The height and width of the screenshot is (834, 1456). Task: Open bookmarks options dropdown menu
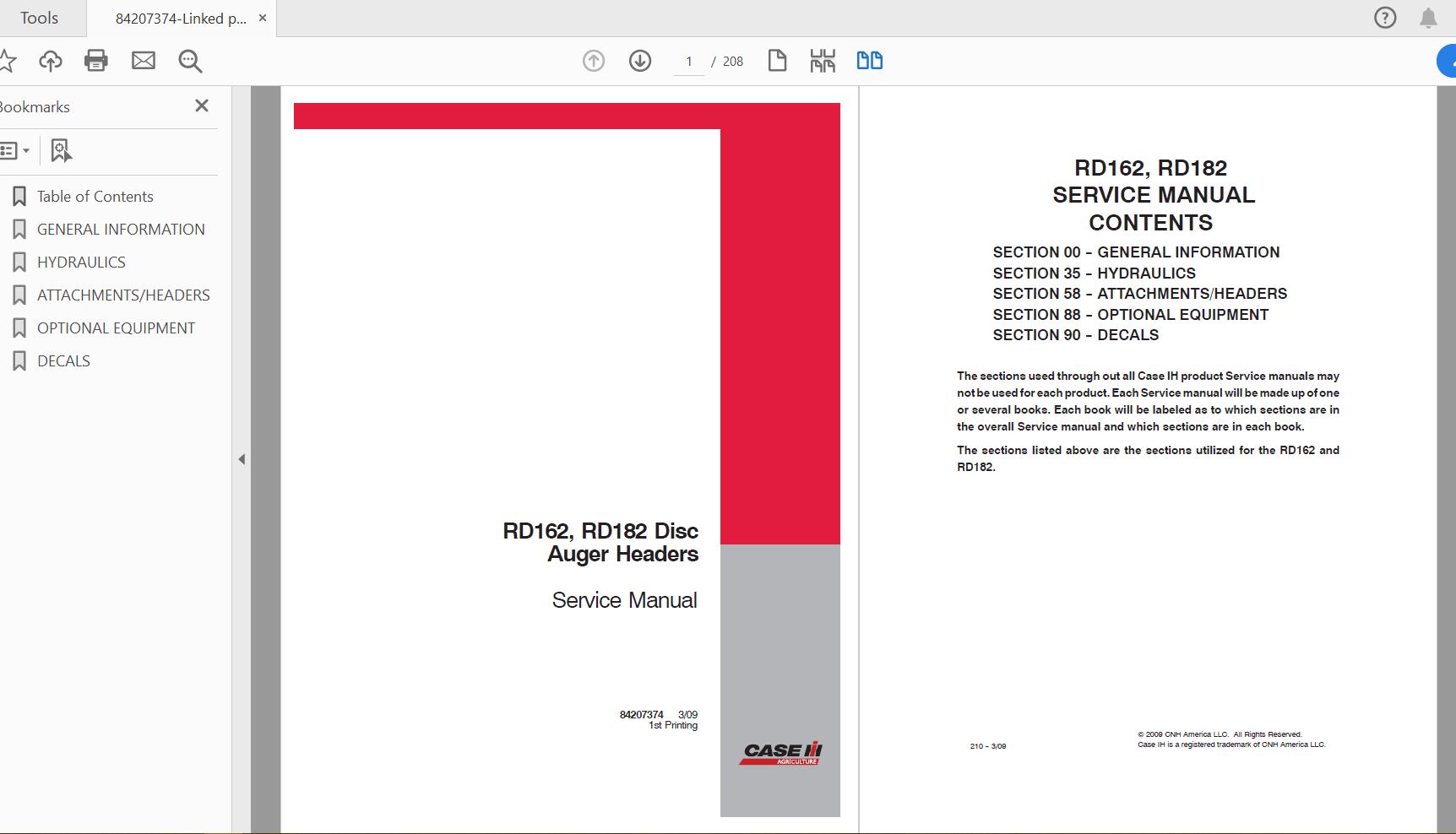[x=14, y=151]
